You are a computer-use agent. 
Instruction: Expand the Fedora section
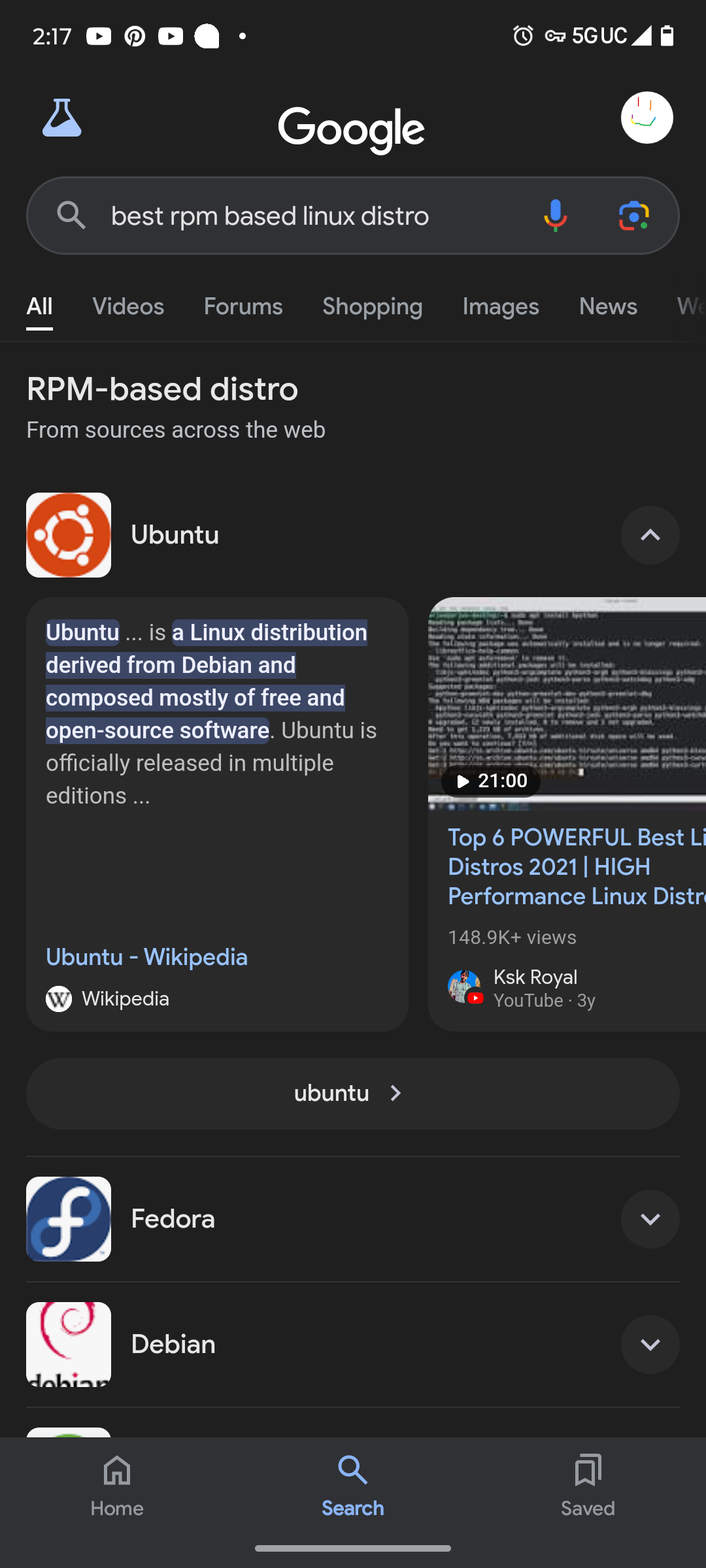(650, 1219)
